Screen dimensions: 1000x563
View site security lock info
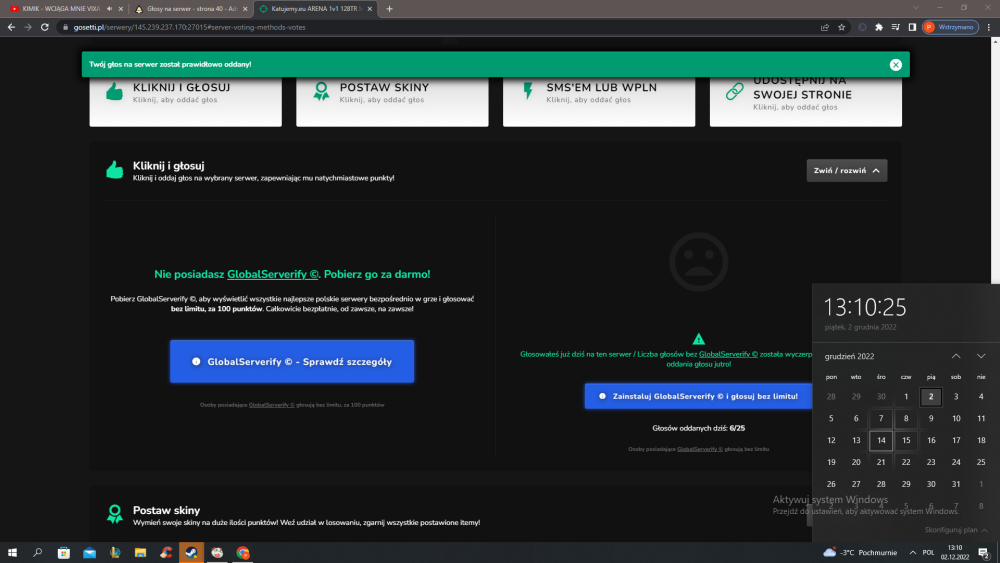[65, 27]
